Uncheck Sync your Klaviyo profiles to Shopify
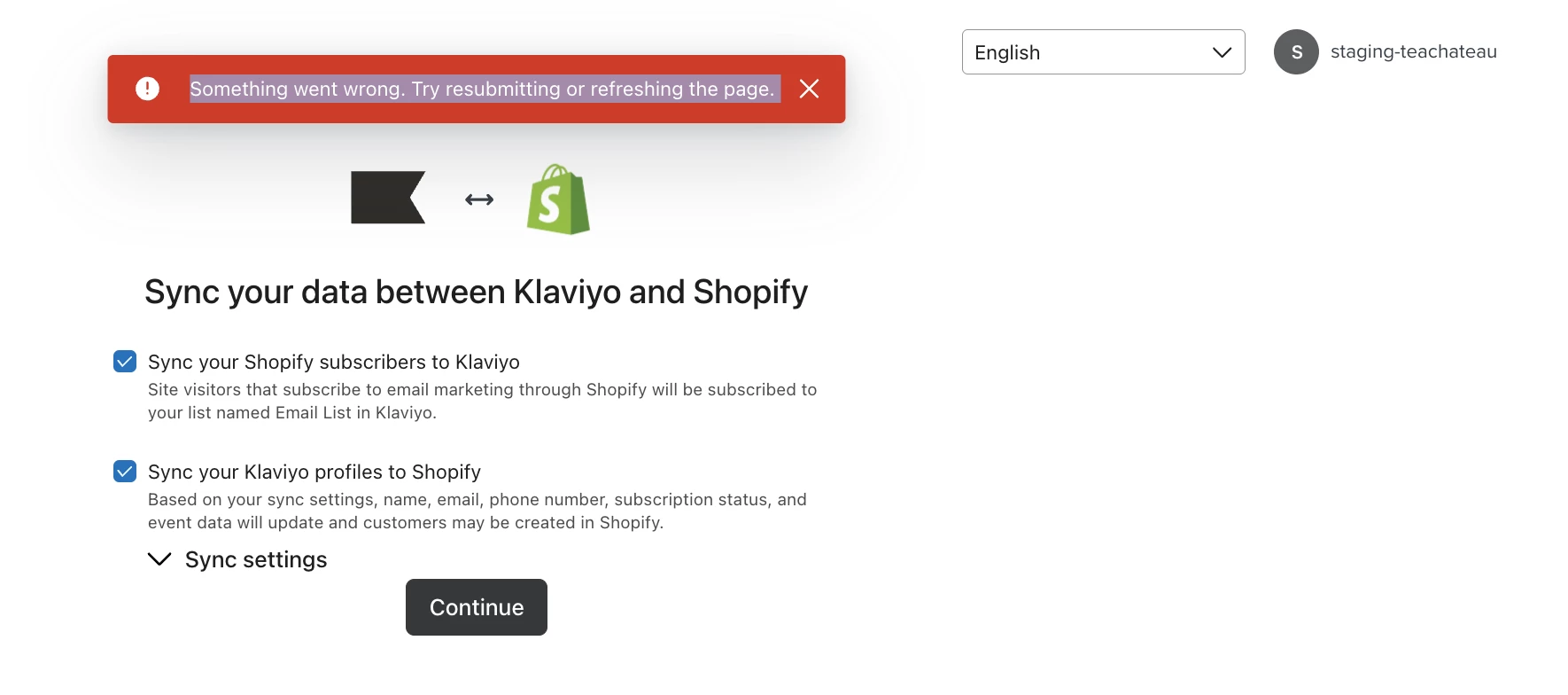Screen dimensions: 1568x695 coord(125,472)
